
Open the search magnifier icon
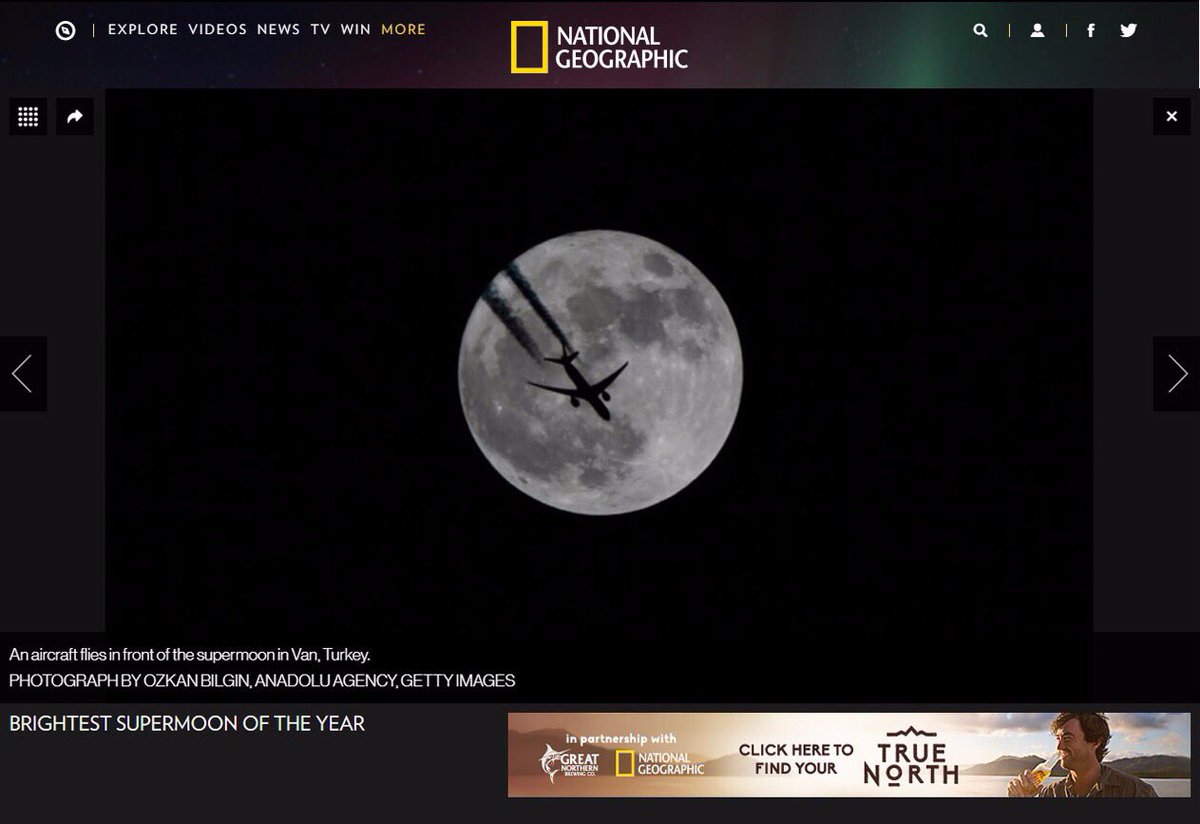click(981, 30)
